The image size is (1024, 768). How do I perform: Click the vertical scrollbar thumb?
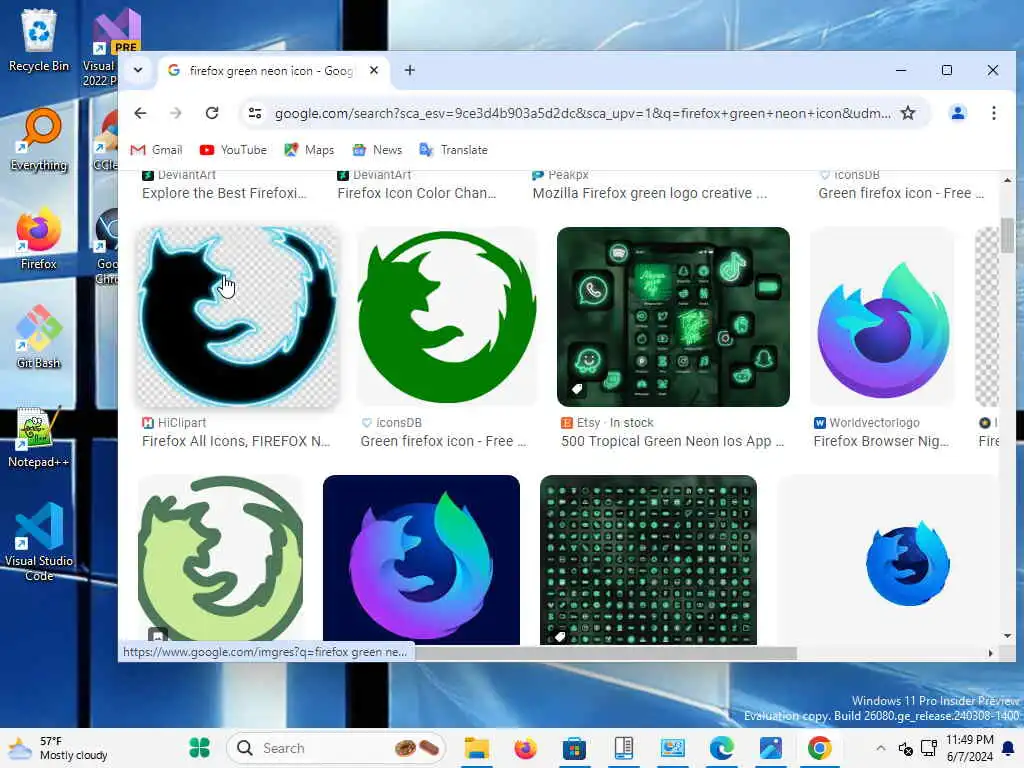click(x=1007, y=235)
